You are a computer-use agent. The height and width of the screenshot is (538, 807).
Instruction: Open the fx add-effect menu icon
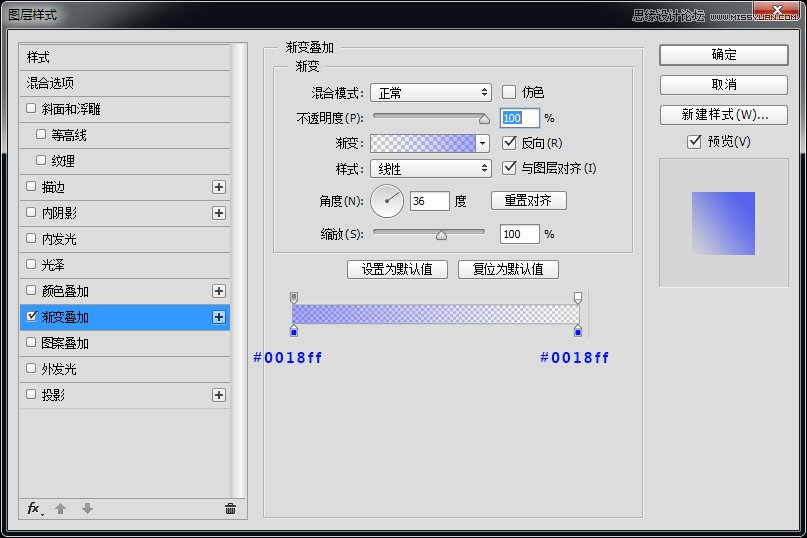(35, 509)
